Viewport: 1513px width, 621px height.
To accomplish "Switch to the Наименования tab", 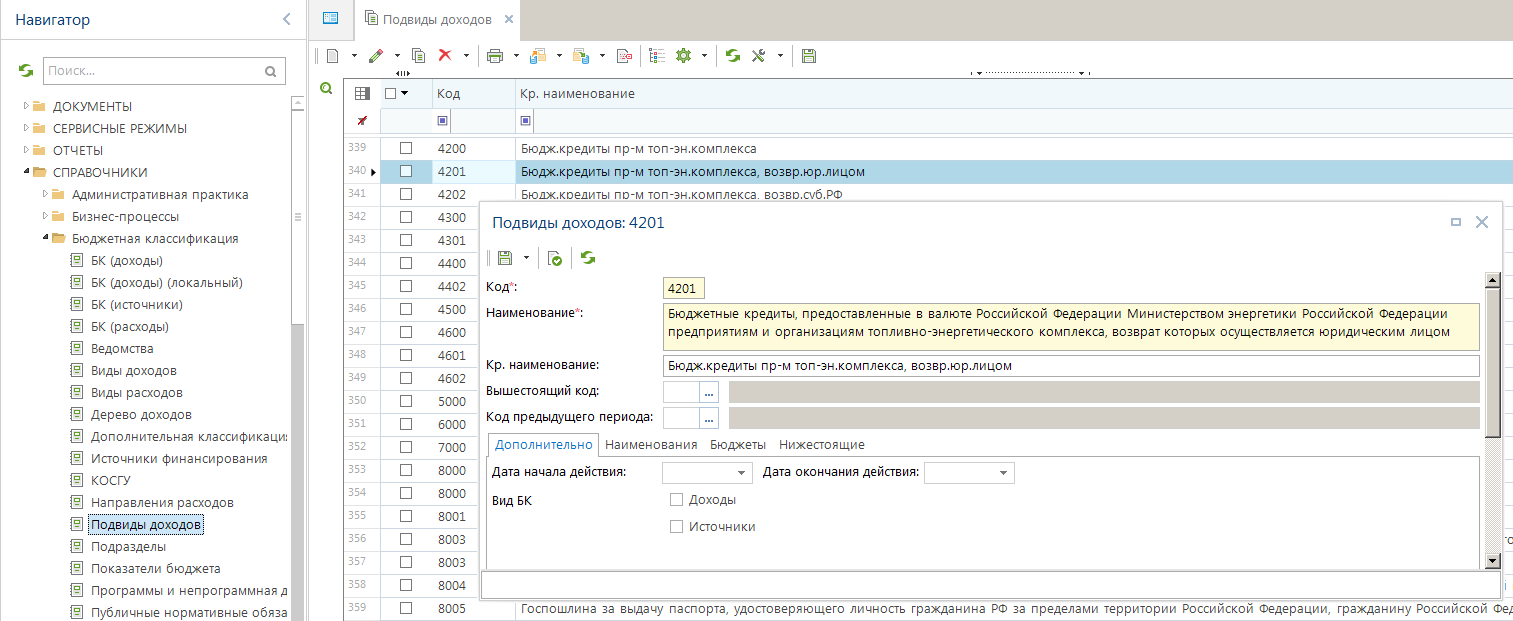I will 651,445.
